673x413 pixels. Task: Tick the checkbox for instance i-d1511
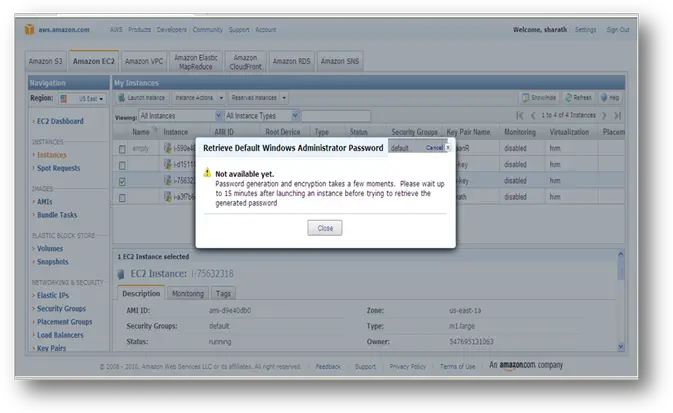tap(122, 165)
